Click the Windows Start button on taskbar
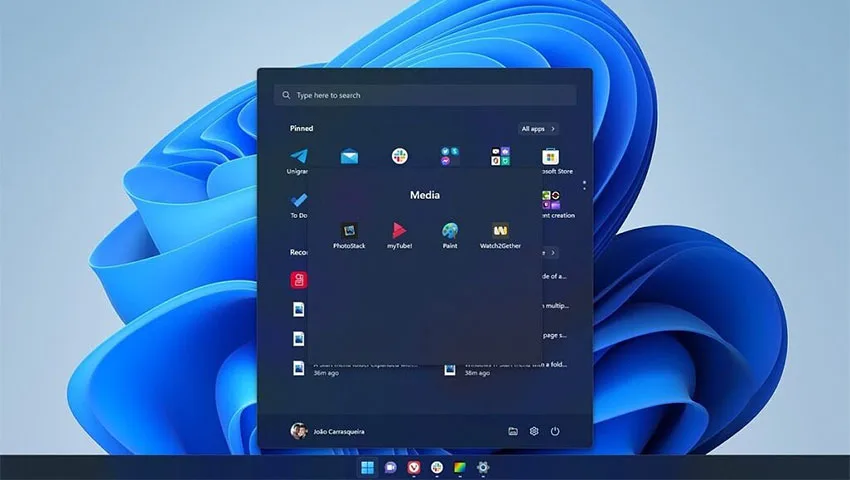This screenshot has height=480, width=850. [x=367, y=467]
